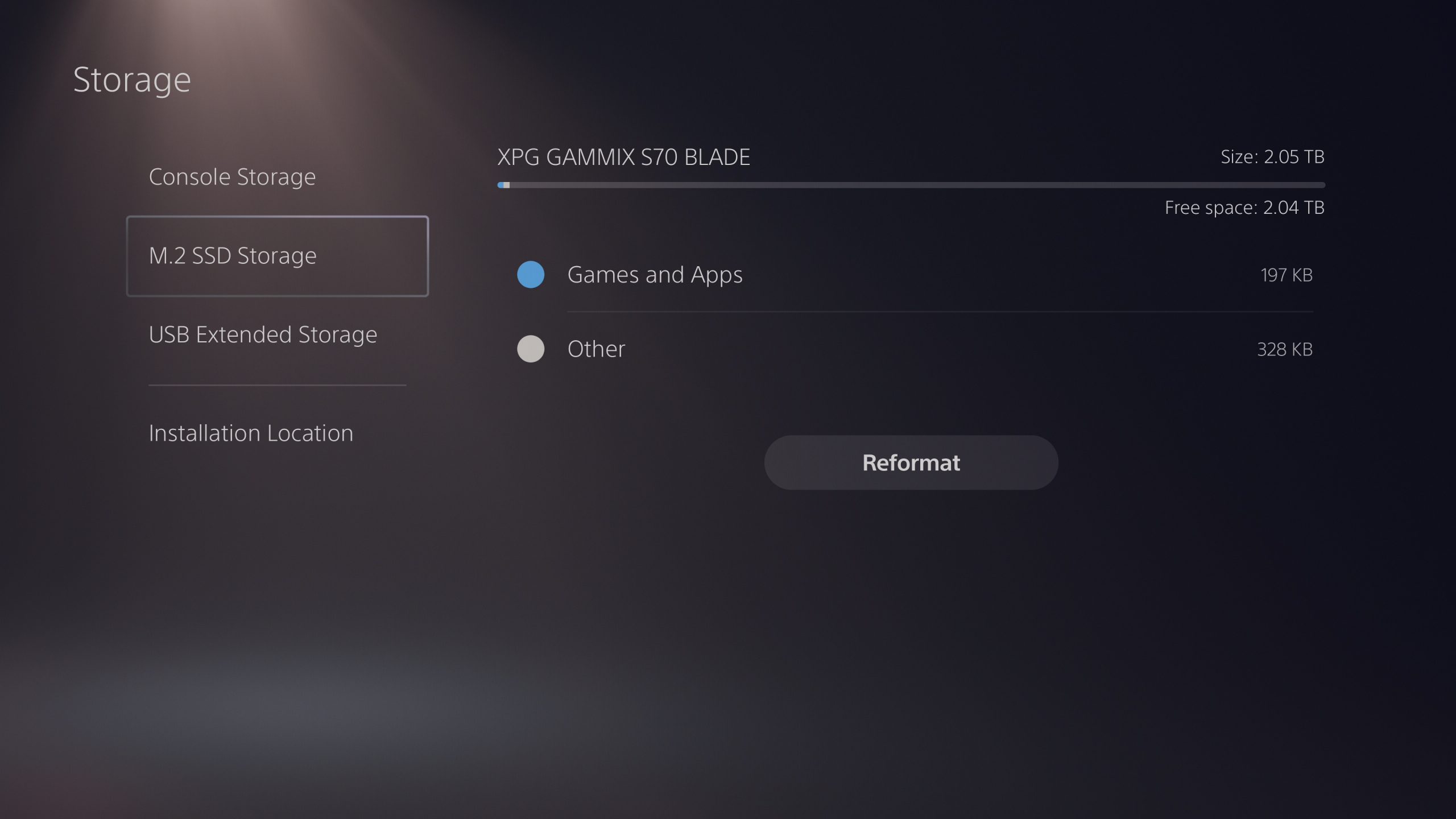Click the gray segment of usage bar
Viewport: 1456px width, 819px height.
coord(507,185)
